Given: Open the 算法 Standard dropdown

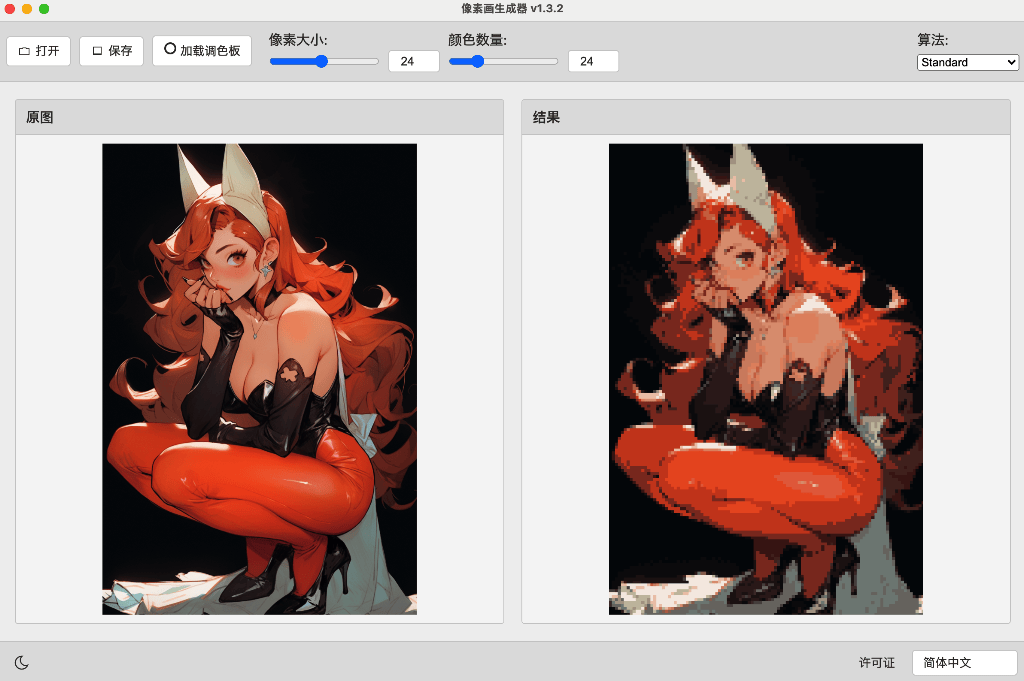Looking at the screenshot, I should 967,62.
